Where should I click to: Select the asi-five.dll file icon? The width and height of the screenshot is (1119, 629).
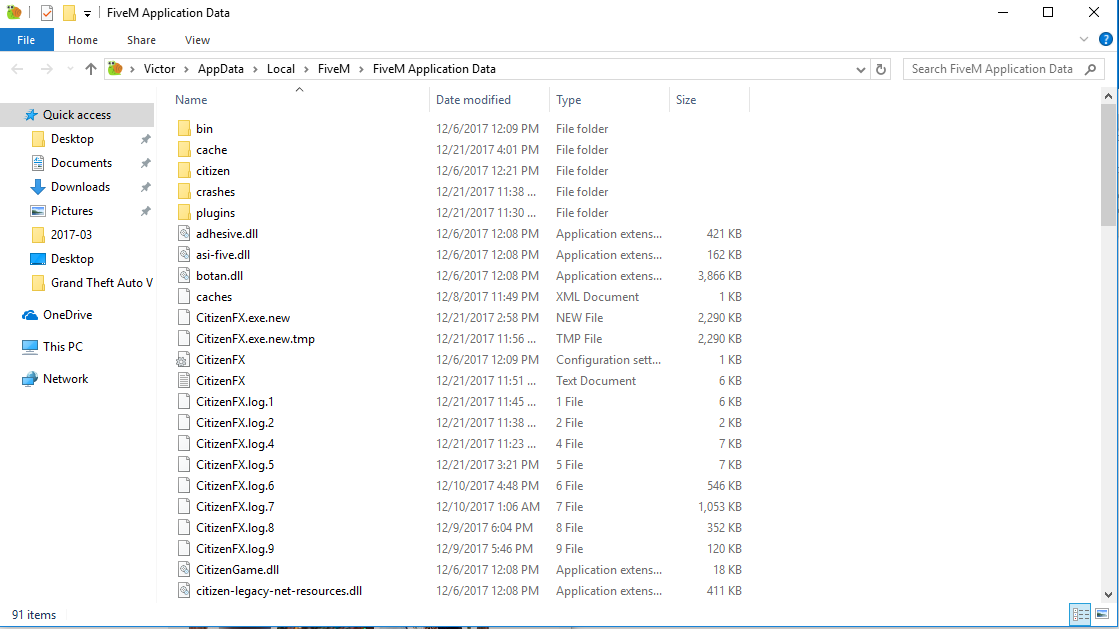184,255
